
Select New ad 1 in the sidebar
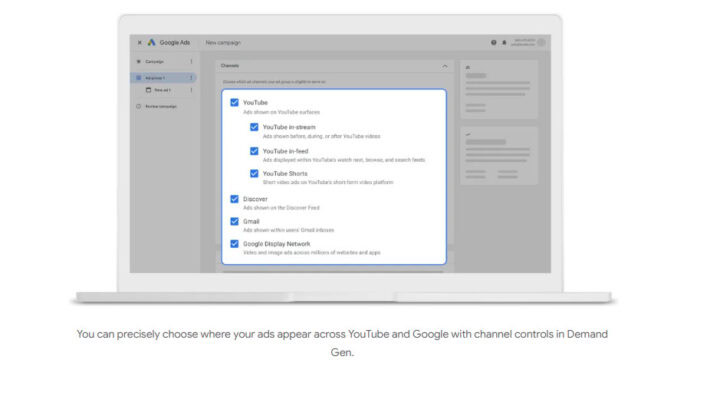tap(162, 90)
